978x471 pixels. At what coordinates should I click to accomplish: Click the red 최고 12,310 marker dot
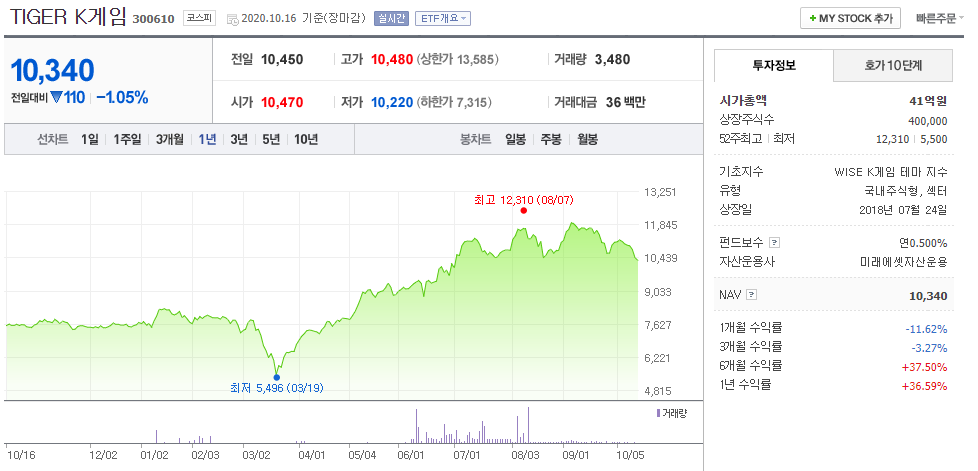(x=523, y=211)
